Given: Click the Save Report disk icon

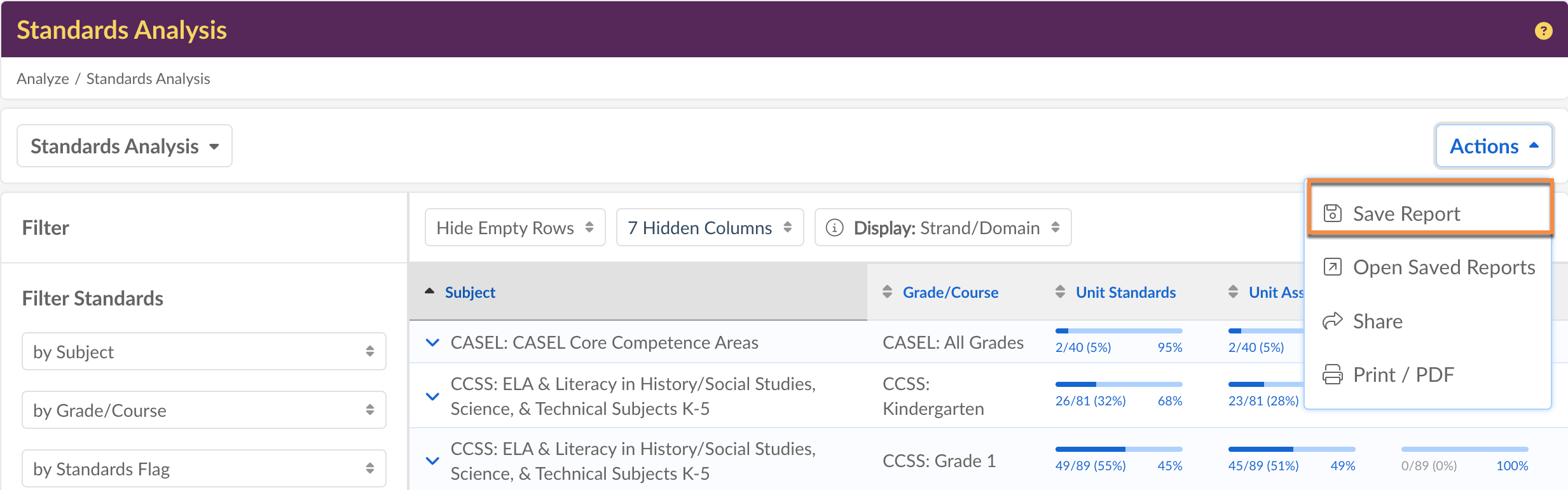Looking at the screenshot, I should (x=1332, y=213).
